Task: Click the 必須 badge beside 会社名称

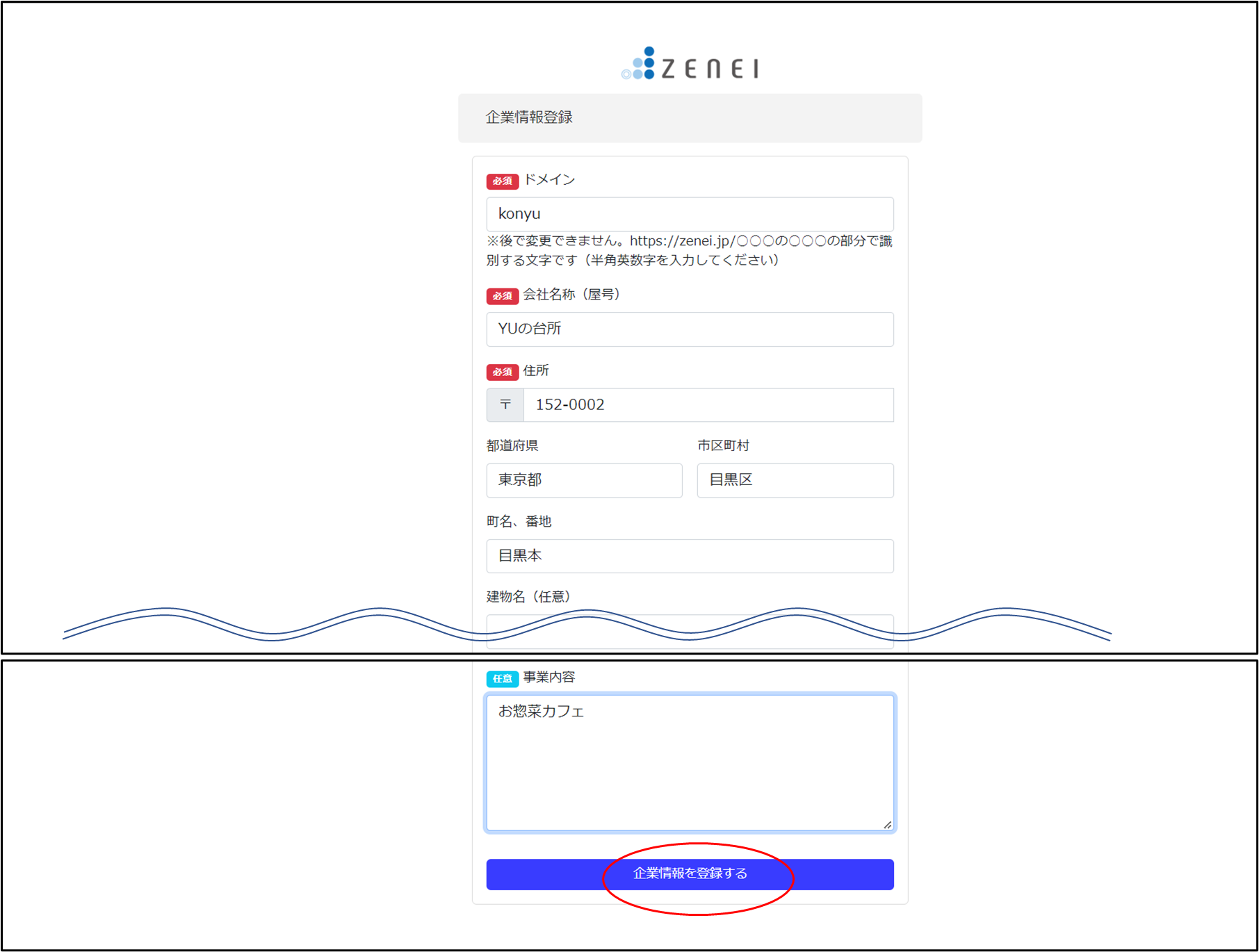Action: [503, 296]
